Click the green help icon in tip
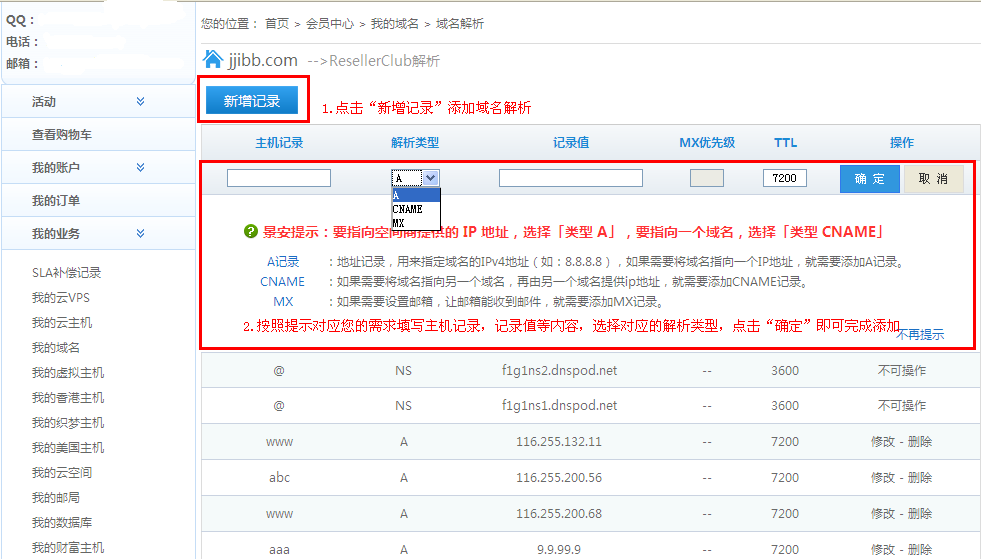 [251, 232]
